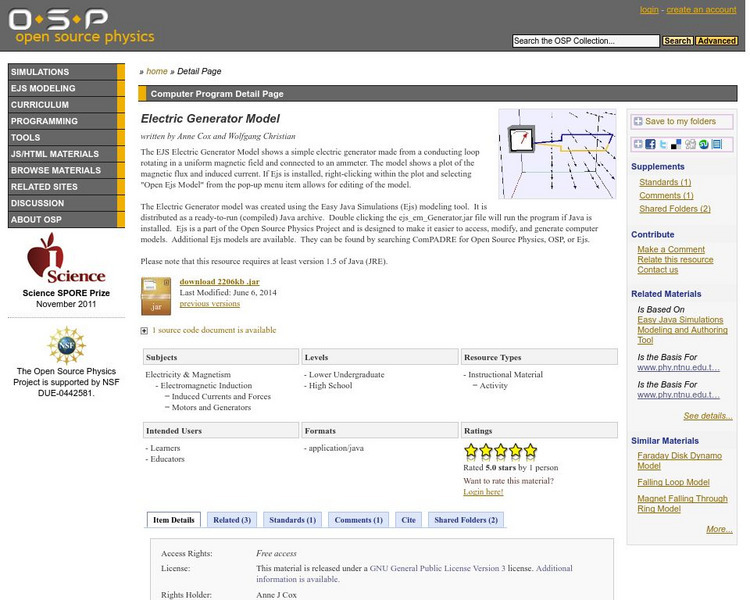750x600 pixels.
Task: Click the Make a Comment link
Action: [x=671, y=249]
